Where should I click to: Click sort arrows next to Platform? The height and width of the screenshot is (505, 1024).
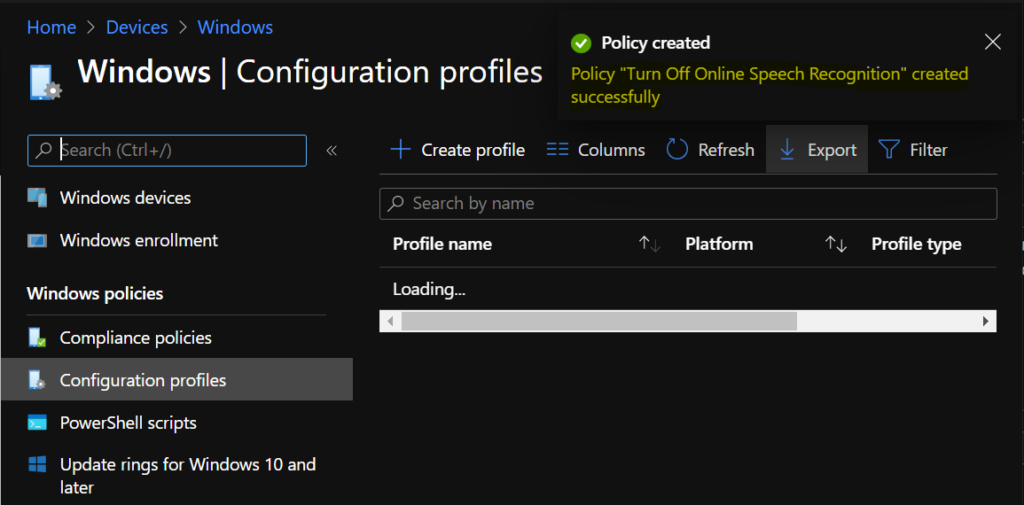tap(836, 244)
